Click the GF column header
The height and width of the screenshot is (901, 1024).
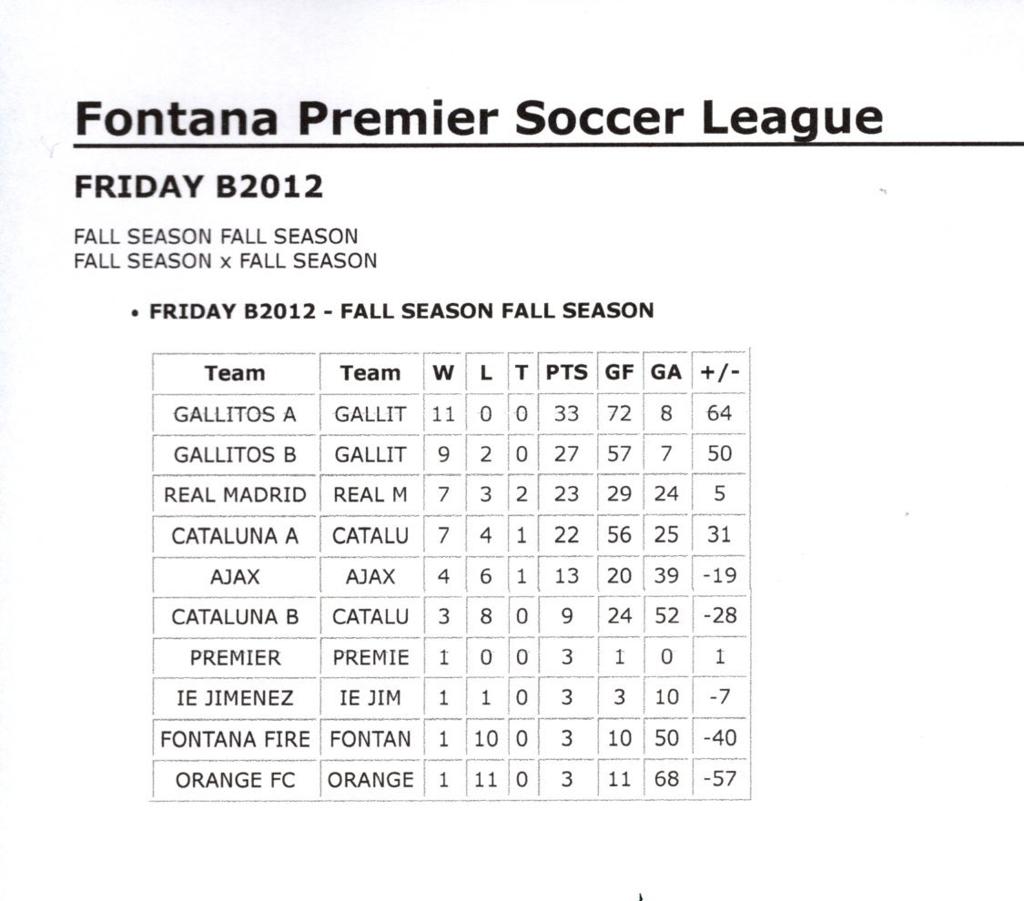click(619, 373)
